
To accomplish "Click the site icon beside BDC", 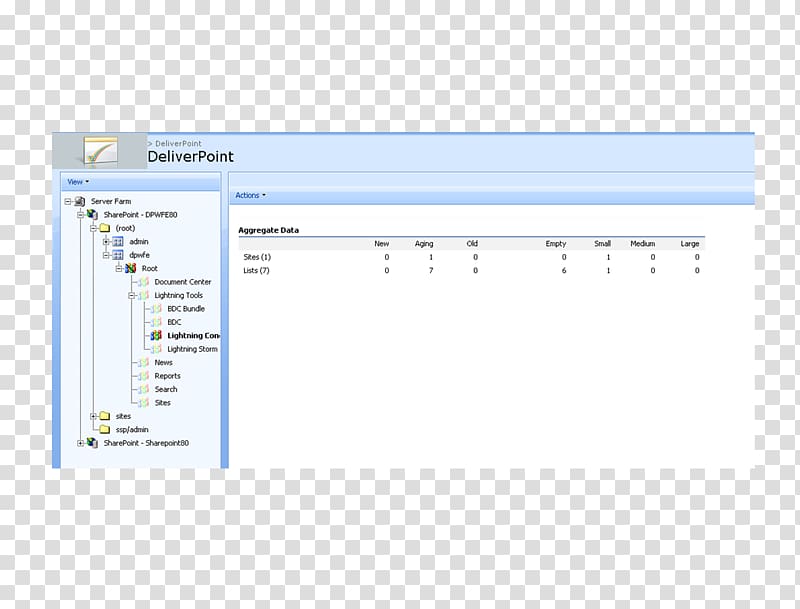I will (157, 322).
